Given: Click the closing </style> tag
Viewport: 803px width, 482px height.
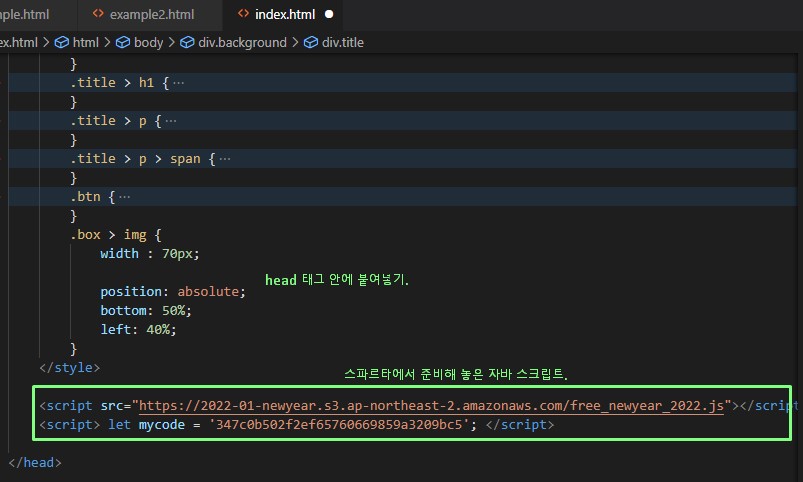Looking at the screenshot, I should 70,368.
